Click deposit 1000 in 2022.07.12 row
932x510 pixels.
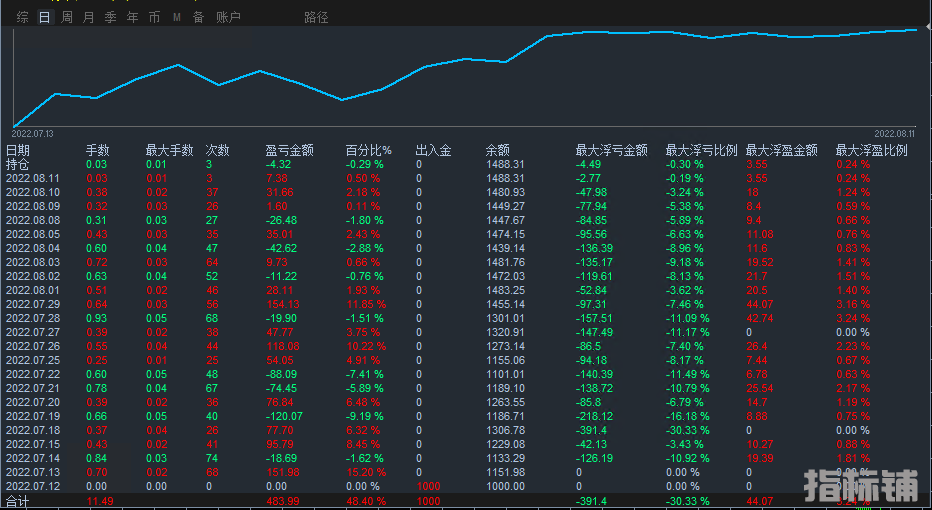tap(429, 486)
